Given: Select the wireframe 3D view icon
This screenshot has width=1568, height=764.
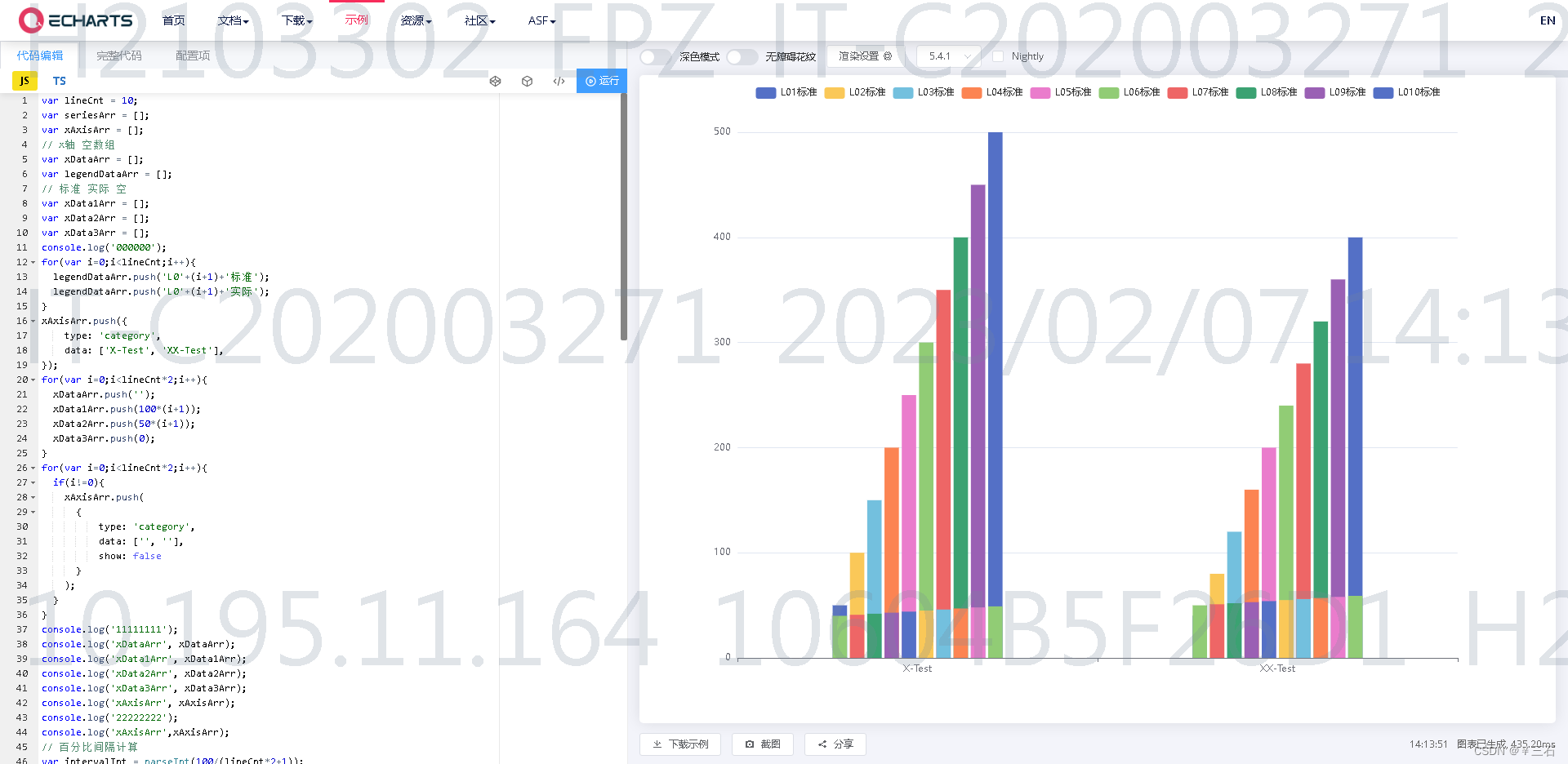Looking at the screenshot, I should 496,82.
